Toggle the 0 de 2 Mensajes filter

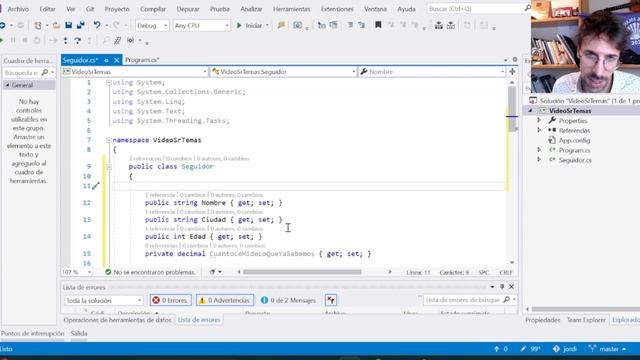coord(288,300)
